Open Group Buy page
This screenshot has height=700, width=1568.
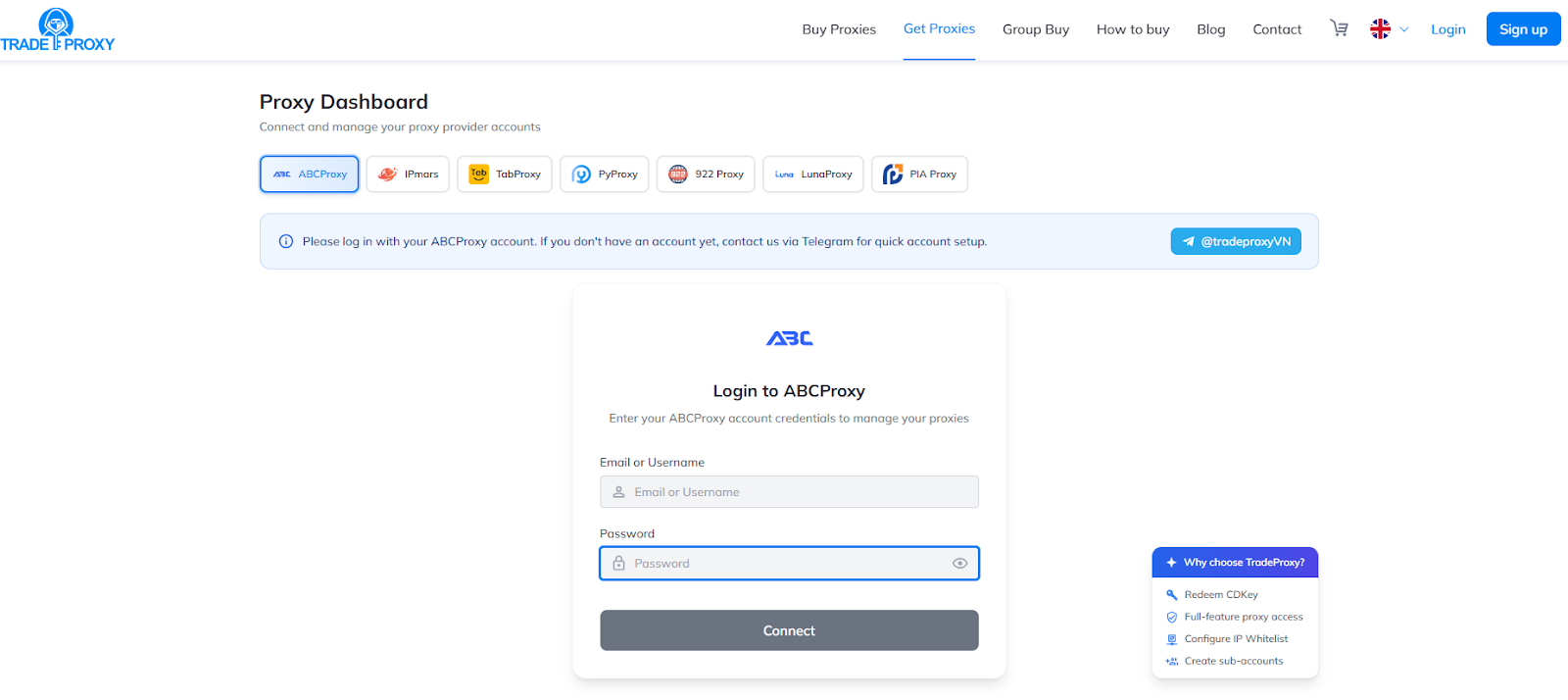point(1036,29)
